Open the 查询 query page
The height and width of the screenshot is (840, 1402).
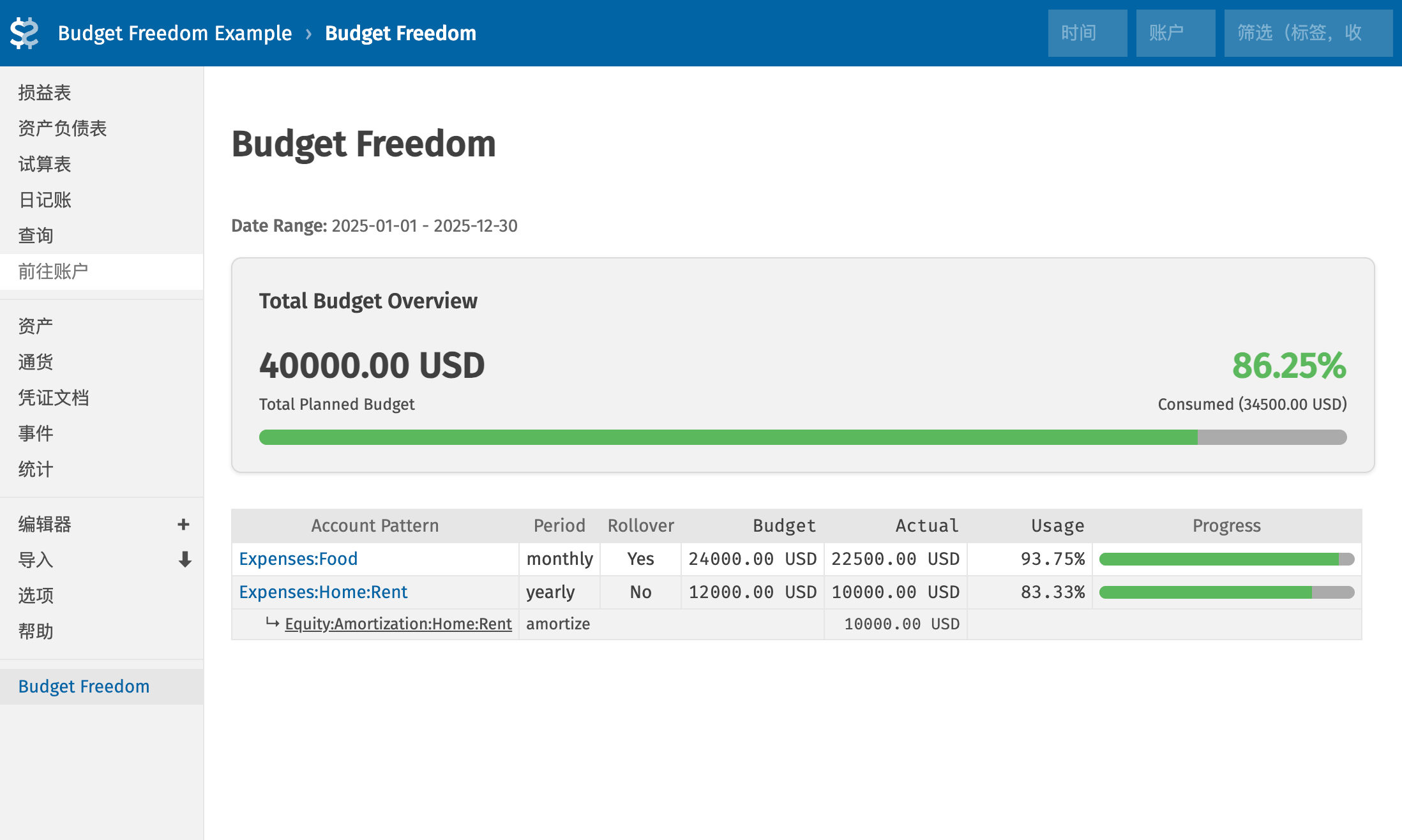tap(36, 236)
